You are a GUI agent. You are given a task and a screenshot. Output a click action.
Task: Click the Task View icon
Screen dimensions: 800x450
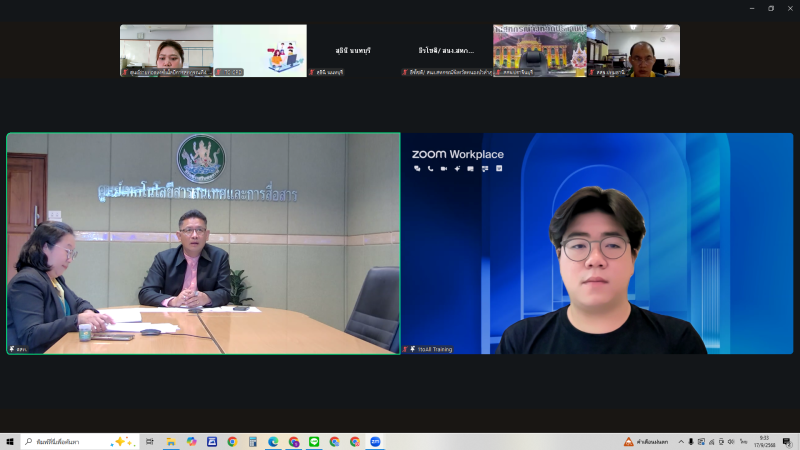tap(150, 441)
